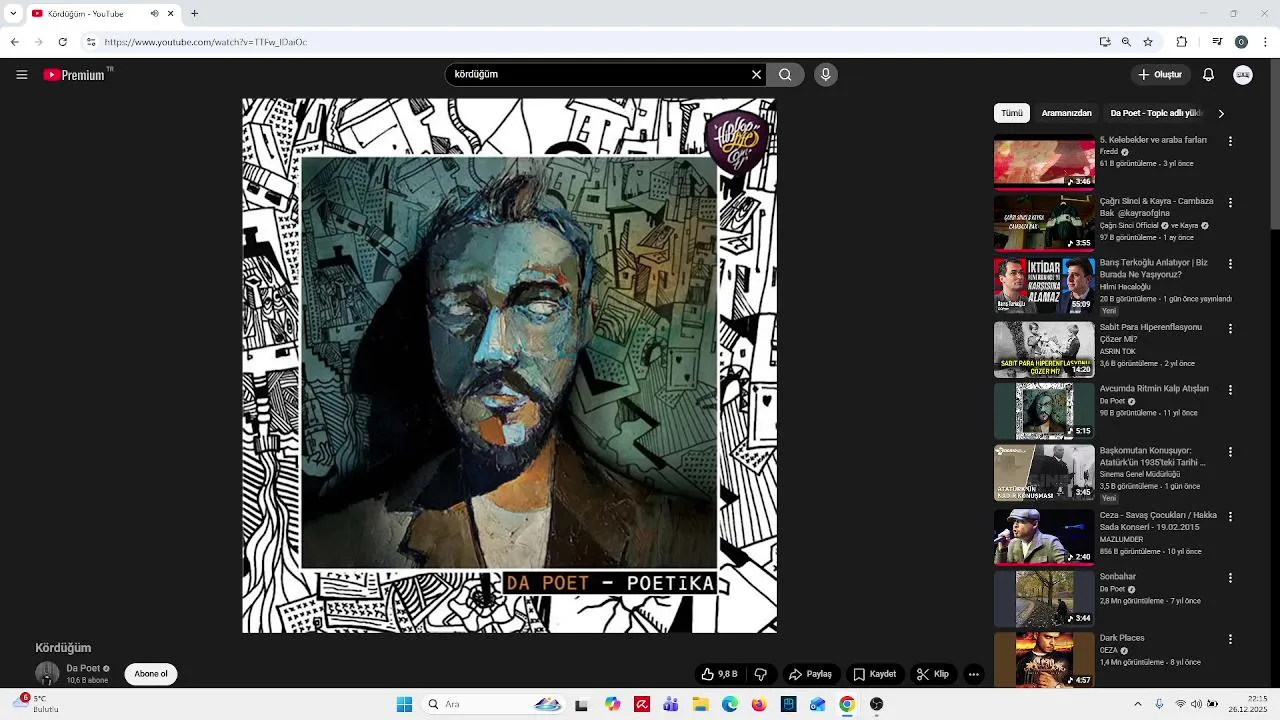Image resolution: width=1280 pixels, height=720 pixels.
Task: Open options for 'Avcumda Ritmin Kalp Atışları' video
Action: pos(1230,391)
